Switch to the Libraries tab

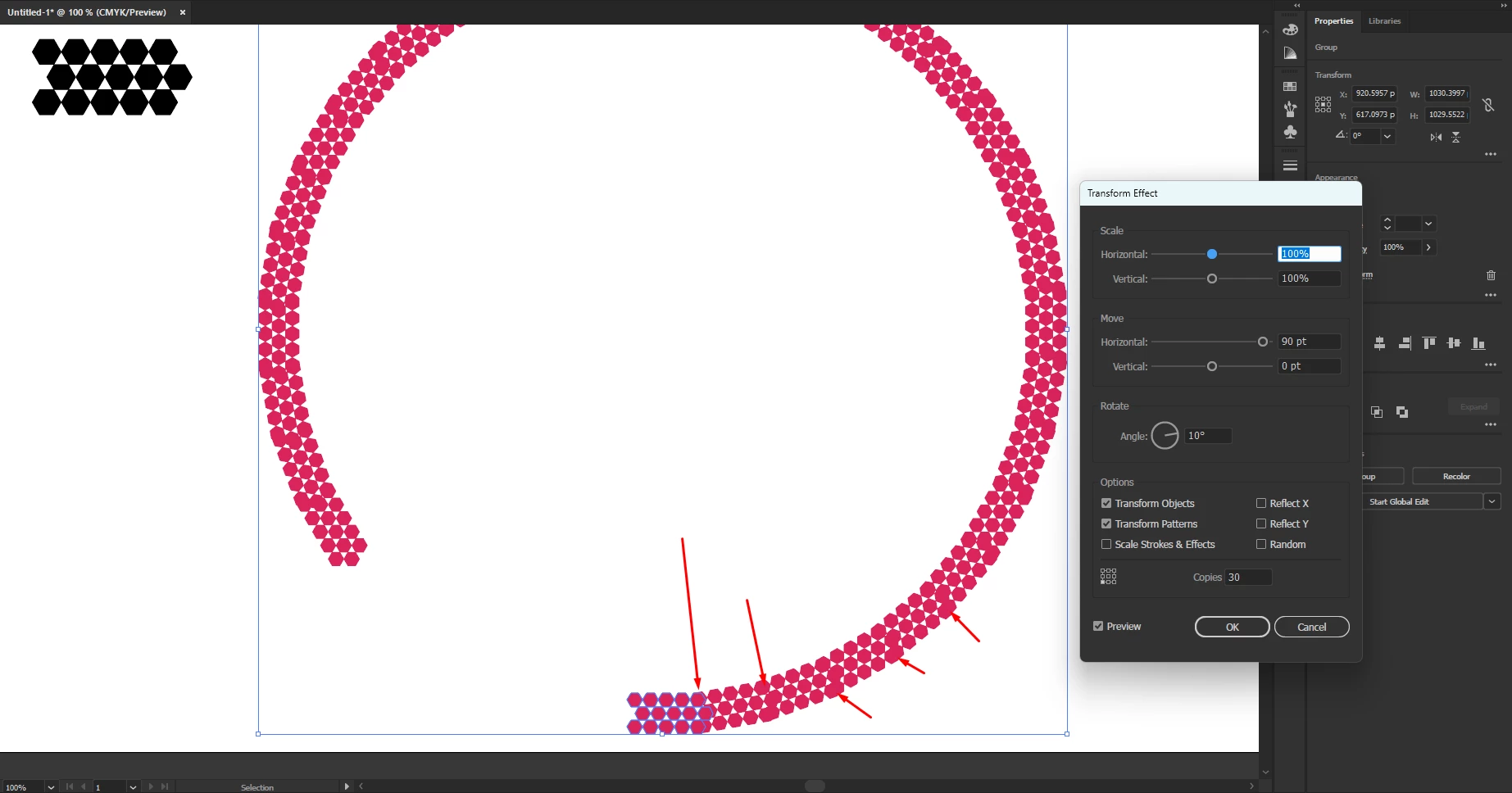click(x=1384, y=21)
